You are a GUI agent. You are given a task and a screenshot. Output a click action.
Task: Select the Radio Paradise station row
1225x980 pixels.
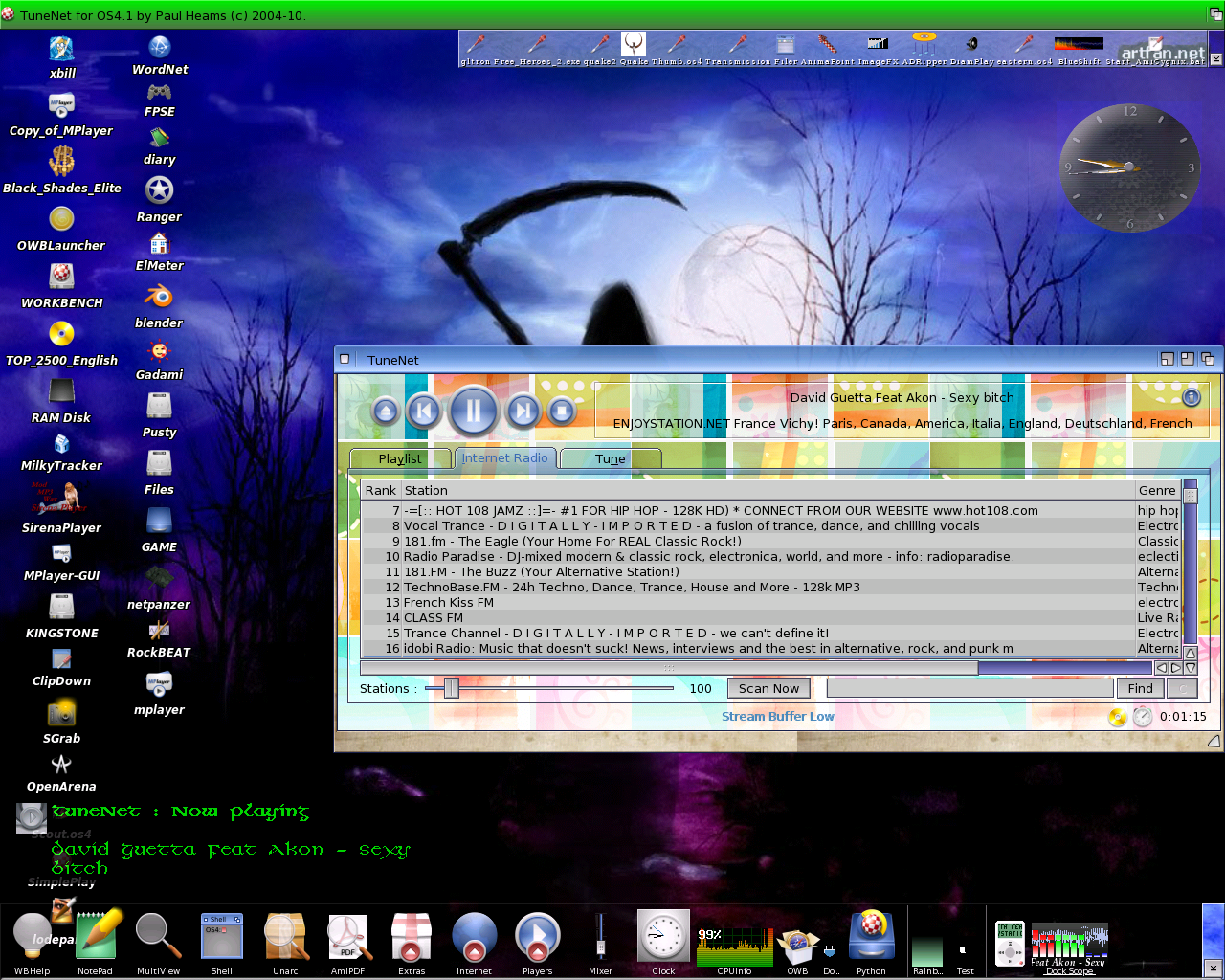pos(770,557)
